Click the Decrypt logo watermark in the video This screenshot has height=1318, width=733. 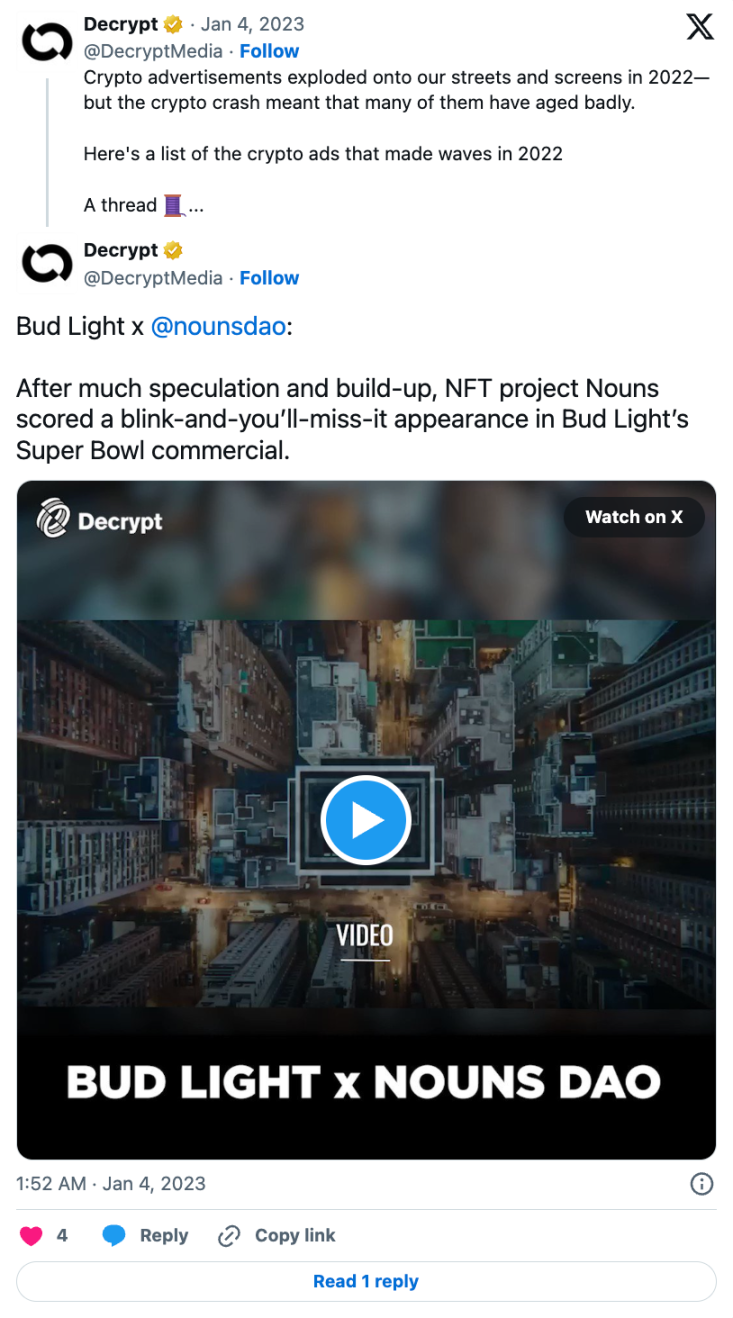(x=99, y=520)
